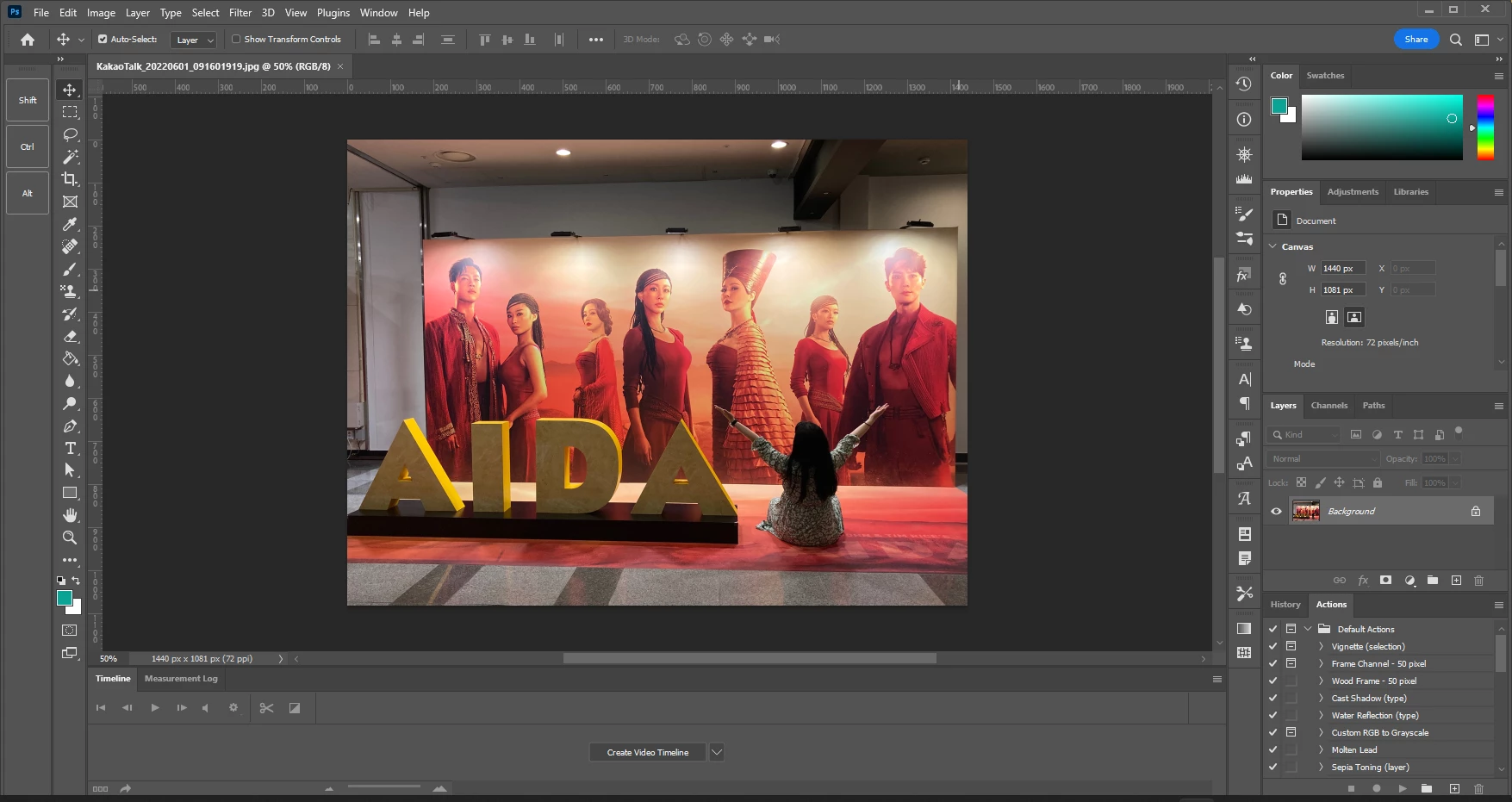Select the Spot Healing Brush tool
The height and width of the screenshot is (802, 1512).
click(x=70, y=246)
